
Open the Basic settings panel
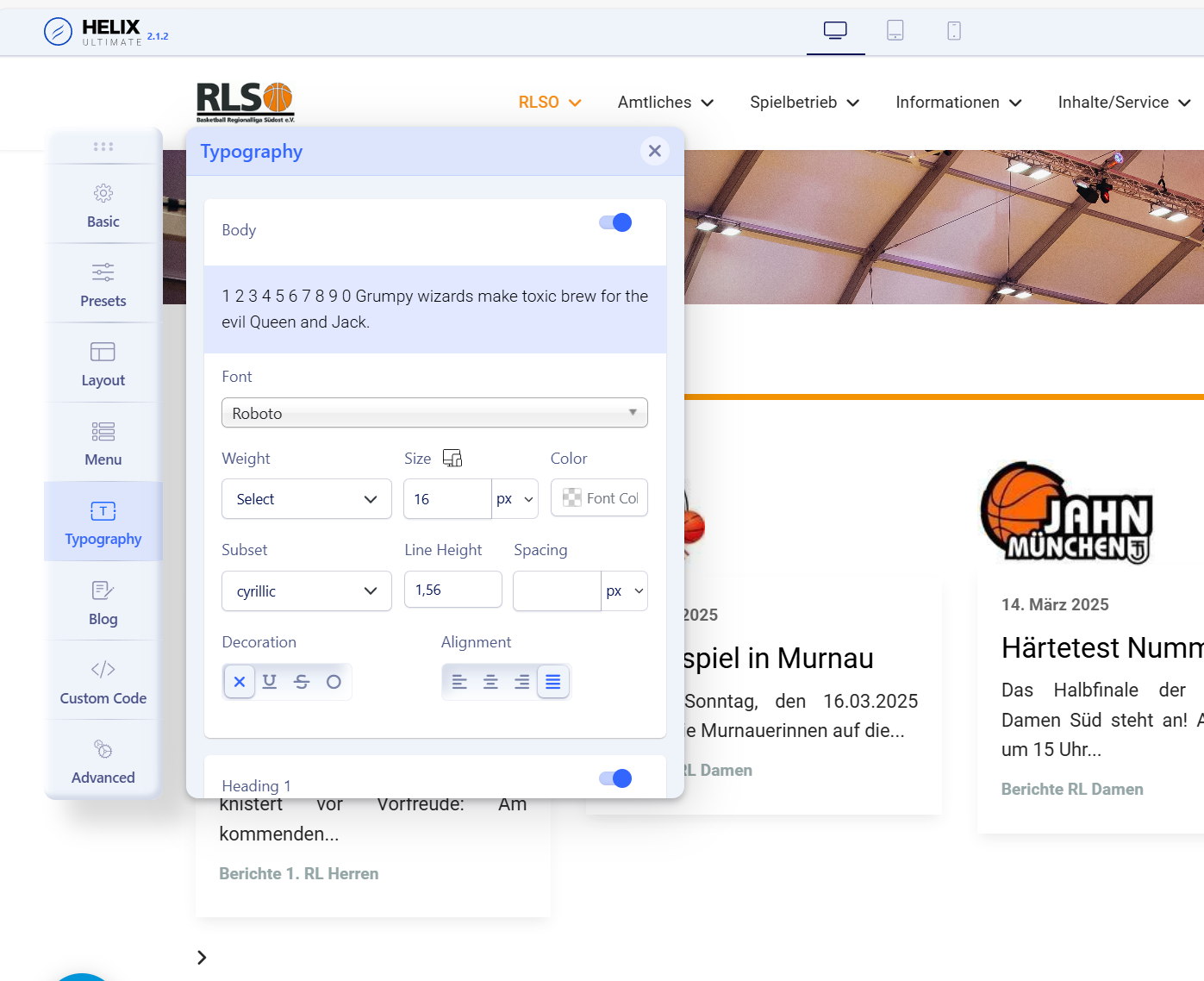pyautogui.click(x=103, y=205)
